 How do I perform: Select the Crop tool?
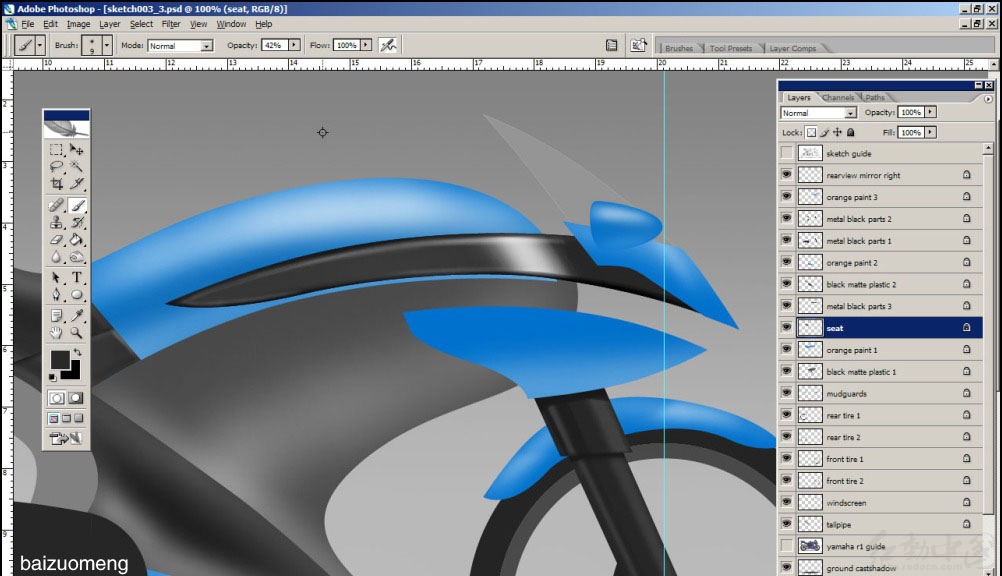pyautogui.click(x=56, y=184)
